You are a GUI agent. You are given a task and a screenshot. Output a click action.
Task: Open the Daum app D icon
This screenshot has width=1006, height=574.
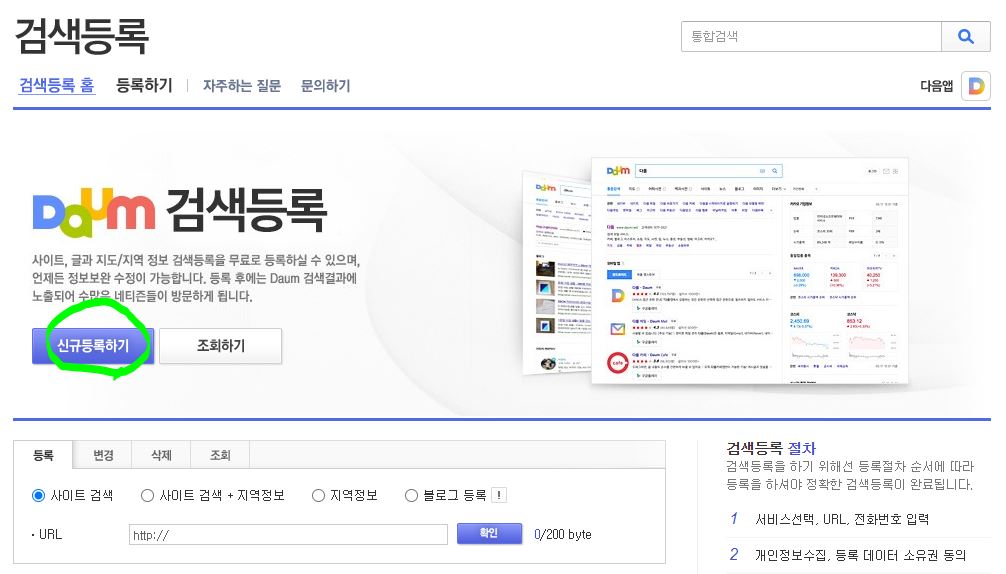976,86
